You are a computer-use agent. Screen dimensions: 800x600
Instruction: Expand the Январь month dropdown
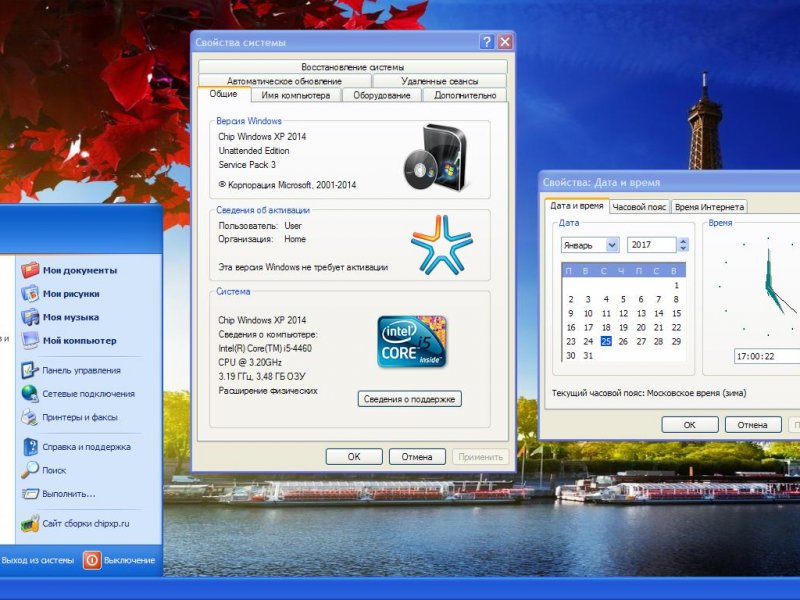point(612,245)
